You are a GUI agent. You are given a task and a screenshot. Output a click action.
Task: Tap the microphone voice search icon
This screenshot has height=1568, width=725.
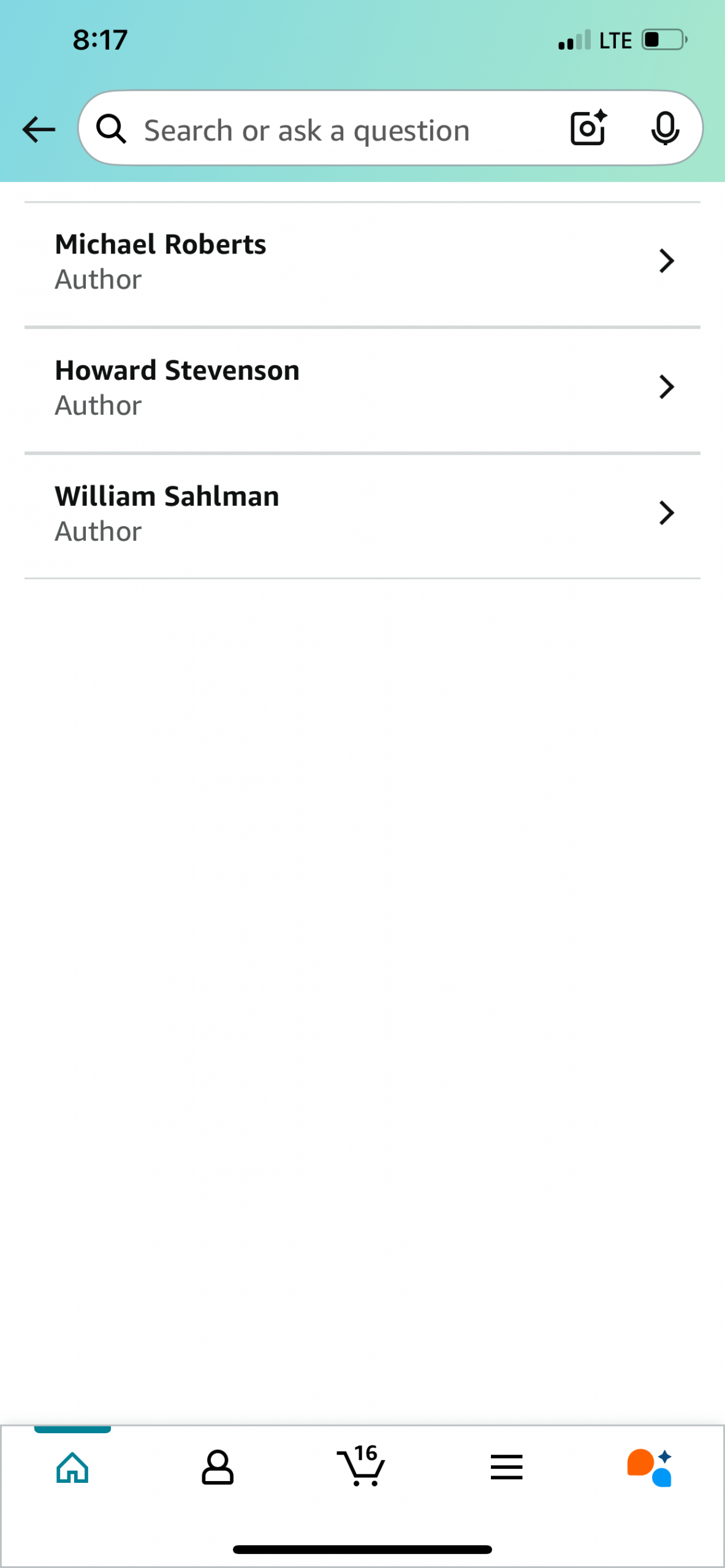(664, 129)
